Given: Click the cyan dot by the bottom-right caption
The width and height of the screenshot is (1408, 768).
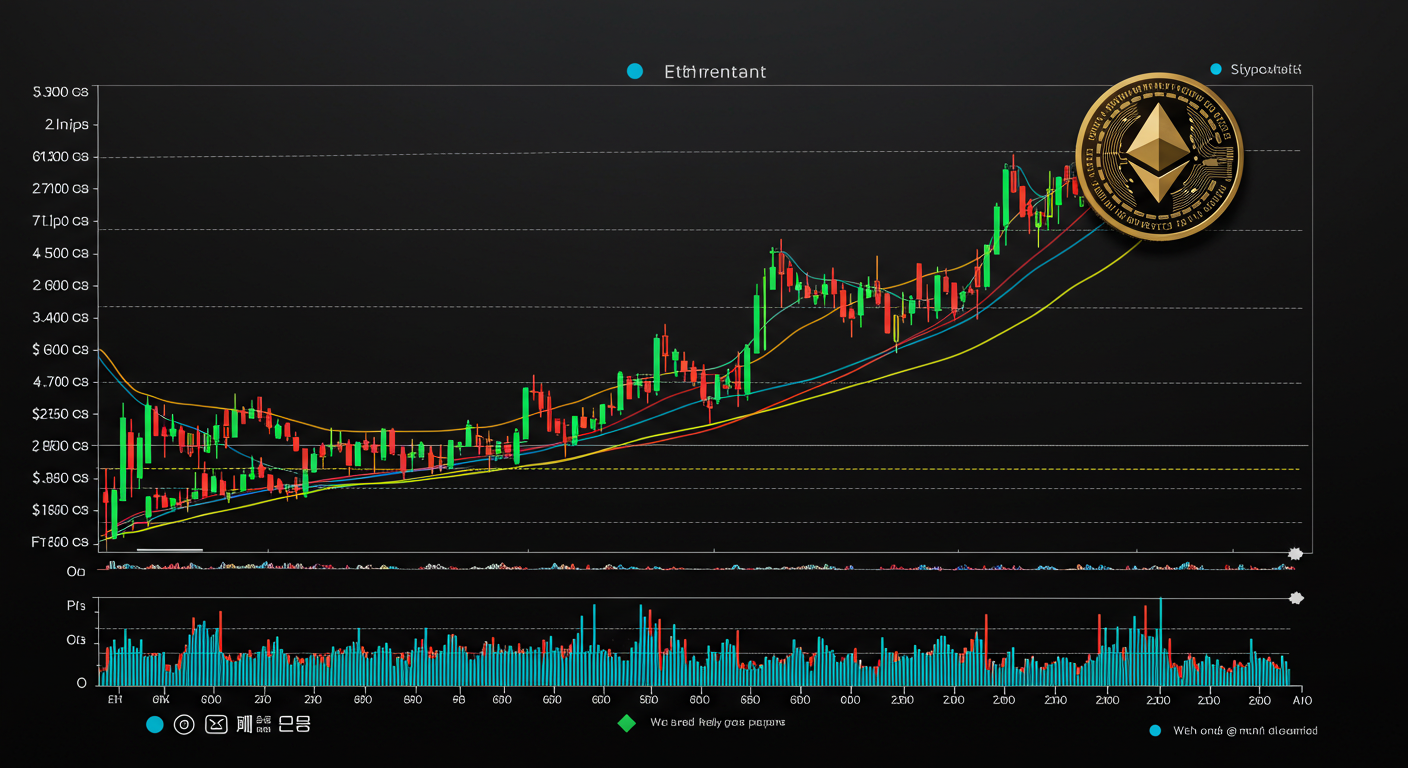Looking at the screenshot, I should pos(1155,731).
